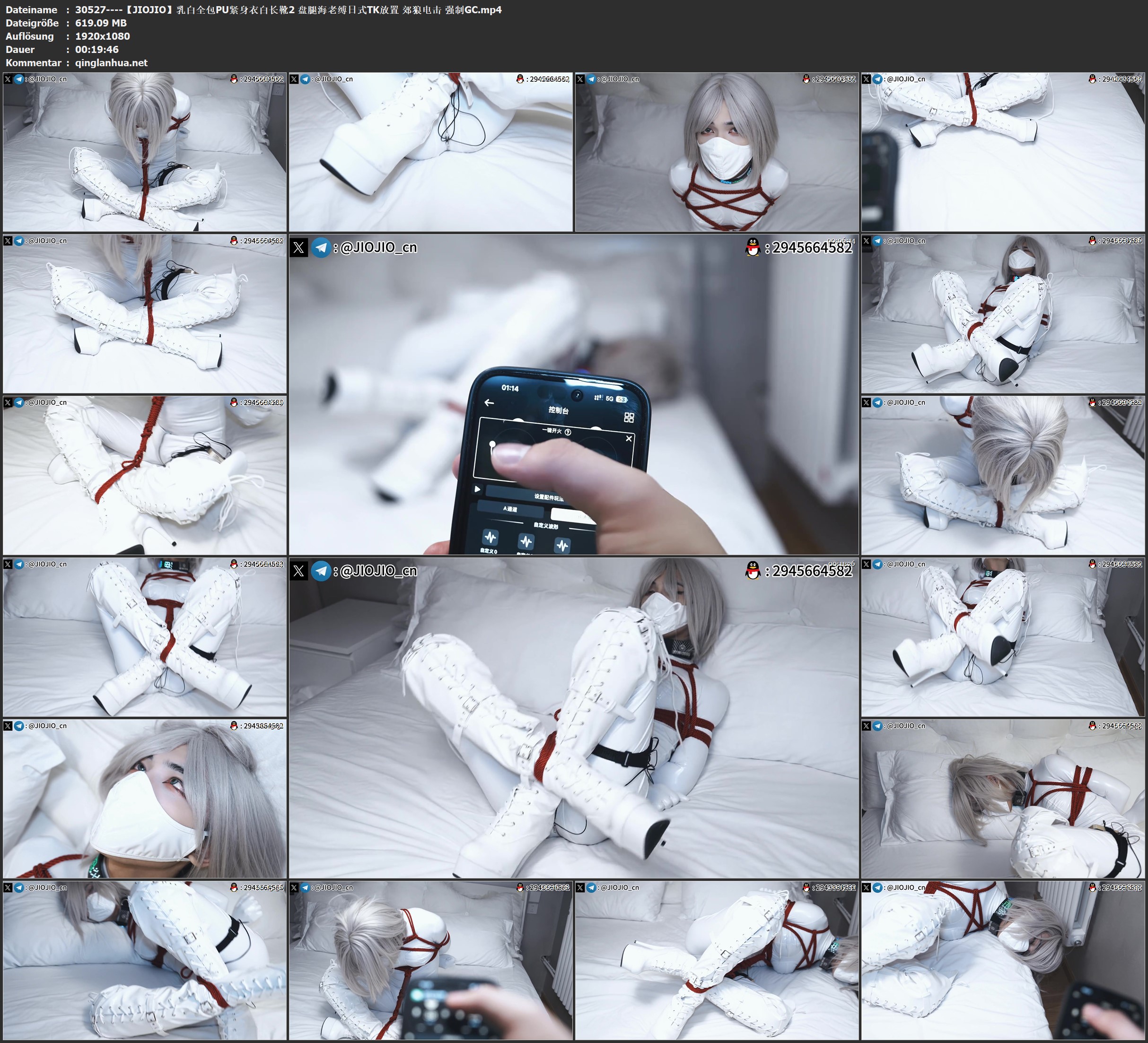Open the top-left thumbnail of the contact sheet

coord(145,151)
